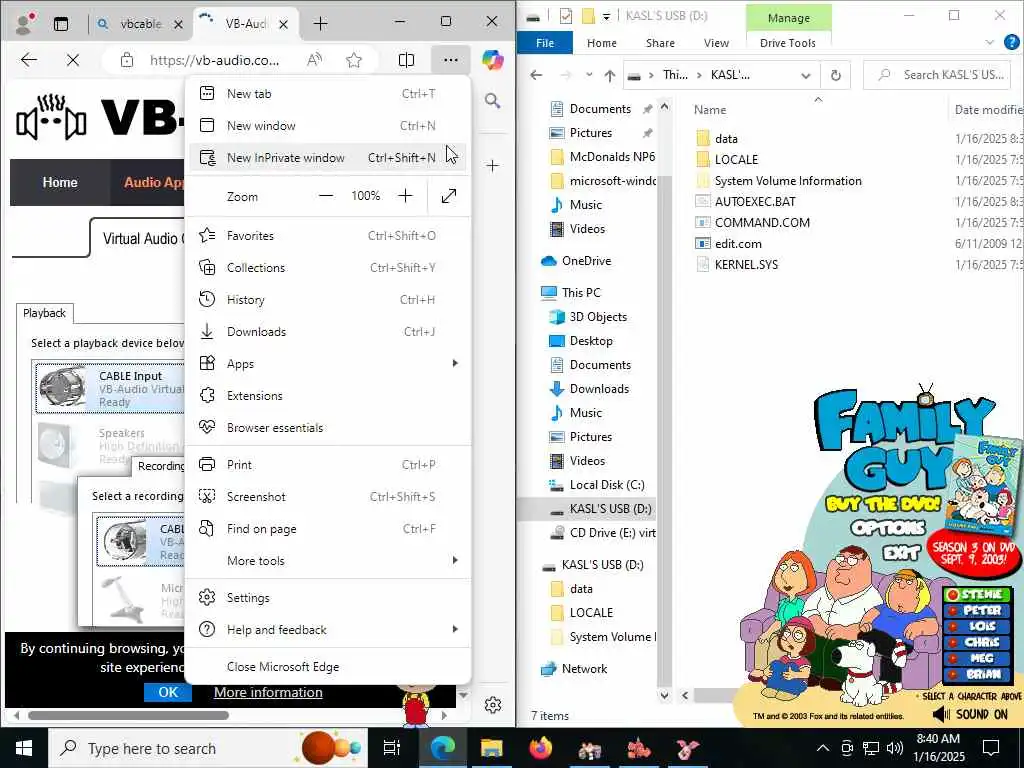Choose Print in Edge menu
The height and width of the screenshot is (768, 1024).
328,465
